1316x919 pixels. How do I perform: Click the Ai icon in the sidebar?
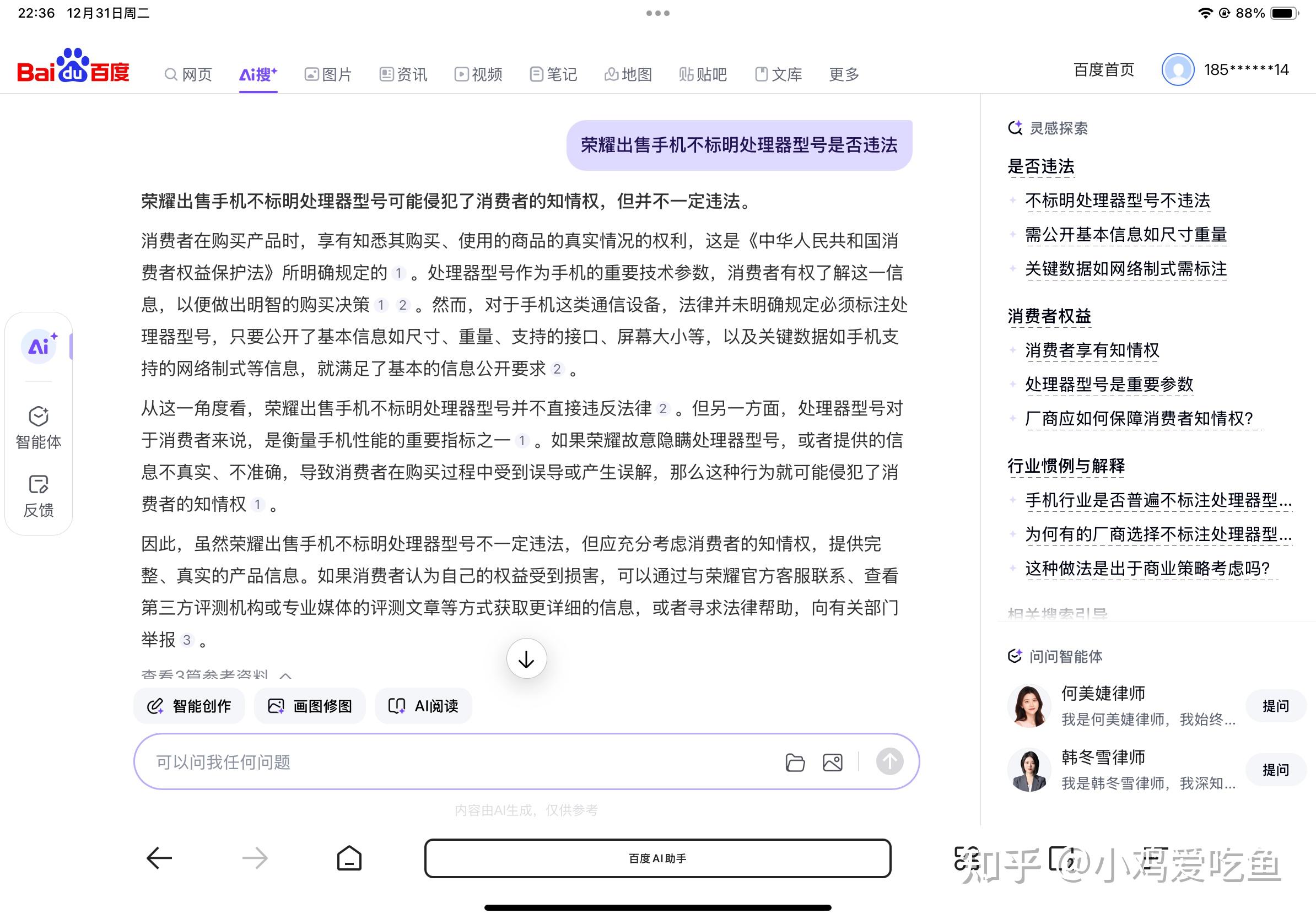pyautogui.click(x=39, y=346)
